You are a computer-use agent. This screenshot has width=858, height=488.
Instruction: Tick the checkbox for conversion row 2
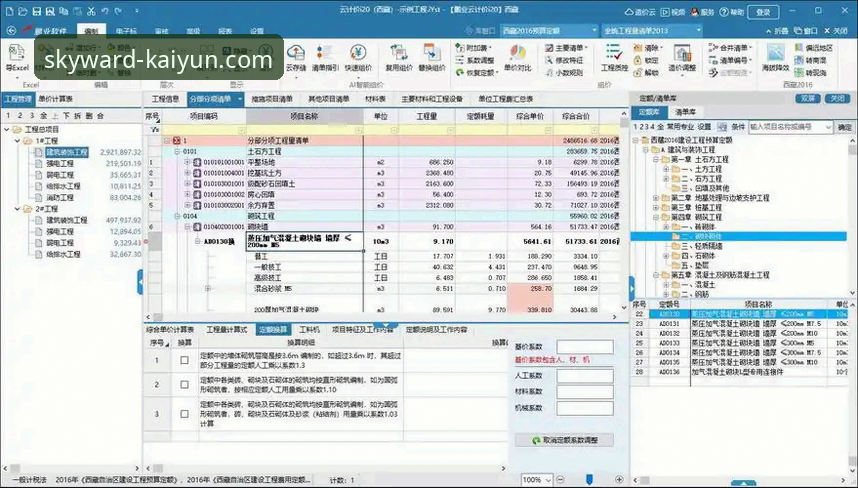184,385
